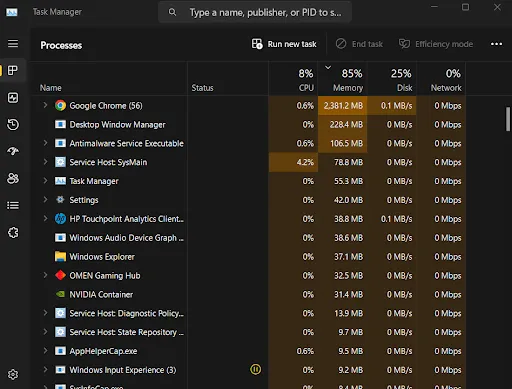Viewport: 512px width, 389px height.
Task: Click the process search input field
Action: [x=255, y=12]
